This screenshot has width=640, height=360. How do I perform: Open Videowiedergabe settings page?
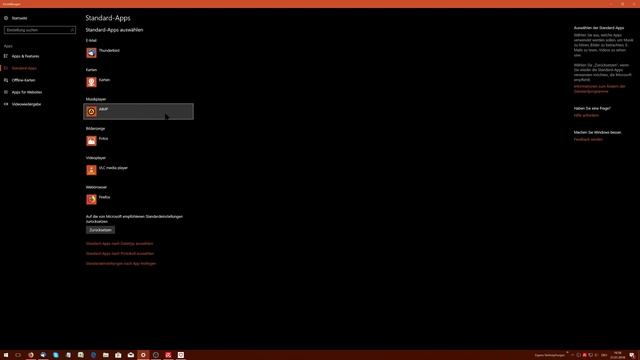(x=26, y=104)
